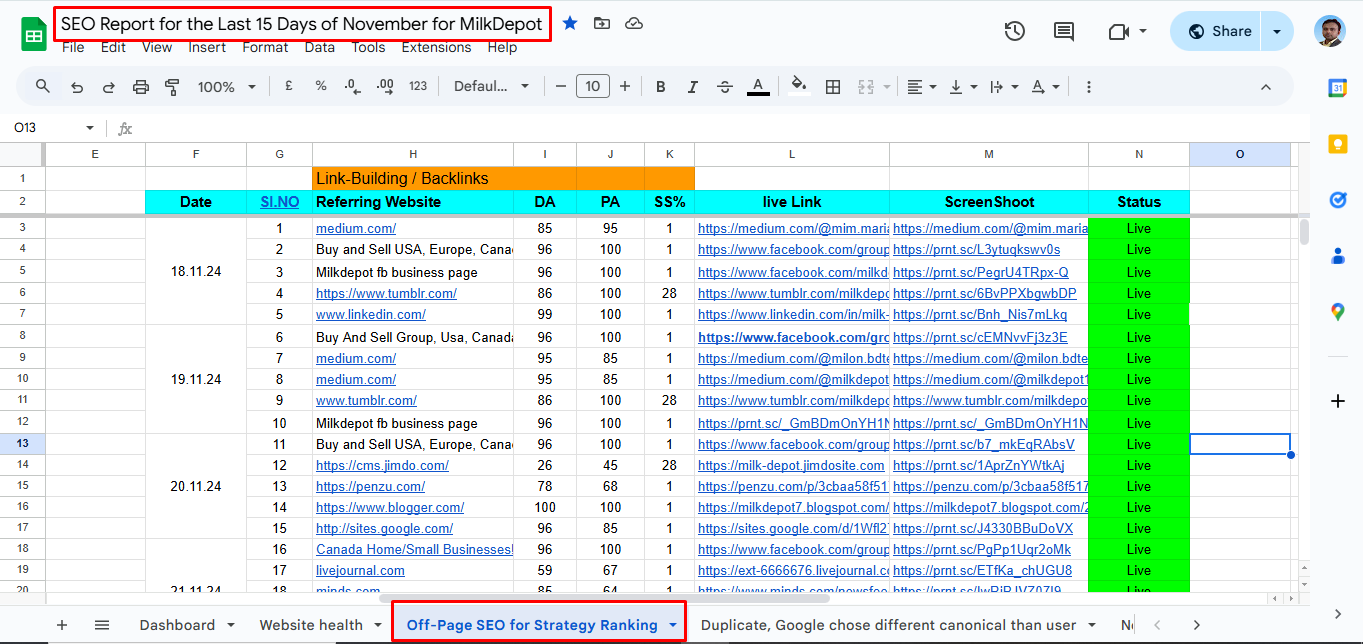
Task: Format as currency pound symbol
Action: (x=289, y=86)
